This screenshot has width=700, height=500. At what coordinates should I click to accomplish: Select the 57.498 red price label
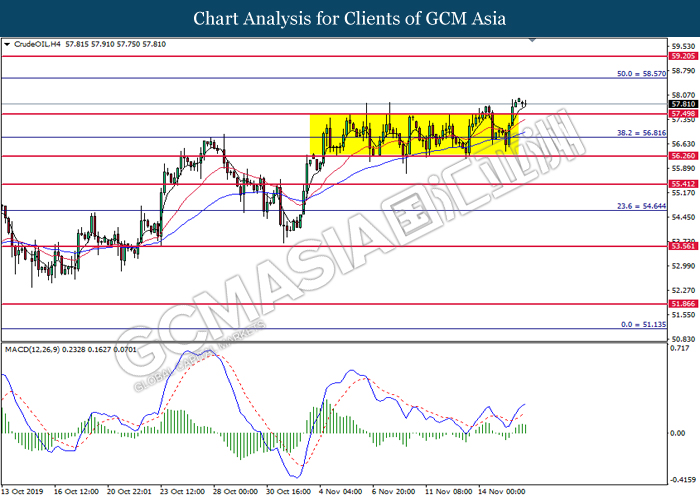coord(683,114)
